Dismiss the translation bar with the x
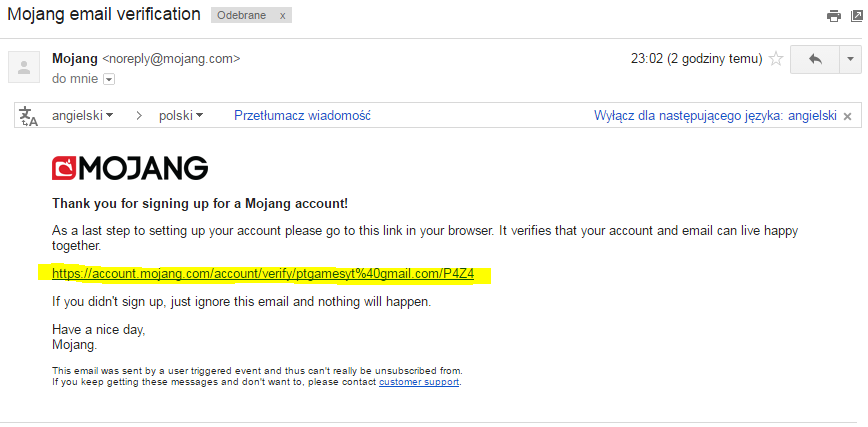The width and height of the screenshot is (868, 427). 847,116
